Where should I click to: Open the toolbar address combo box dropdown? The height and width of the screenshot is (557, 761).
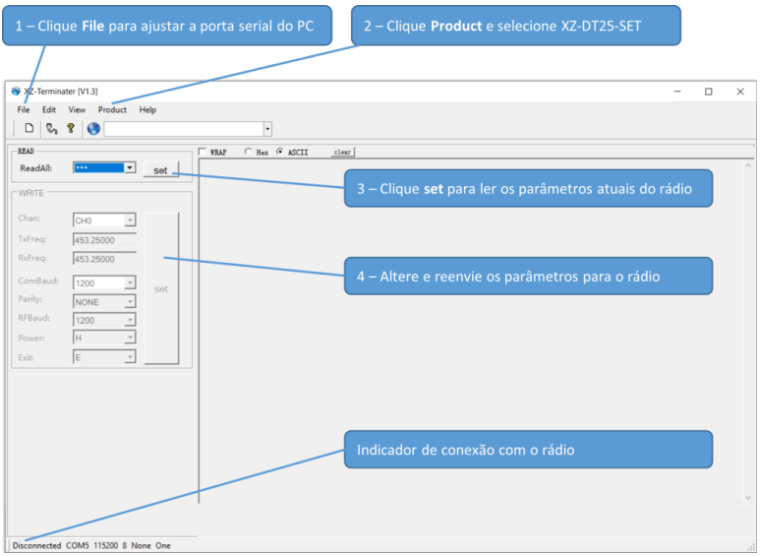click(x=267, y=129)
